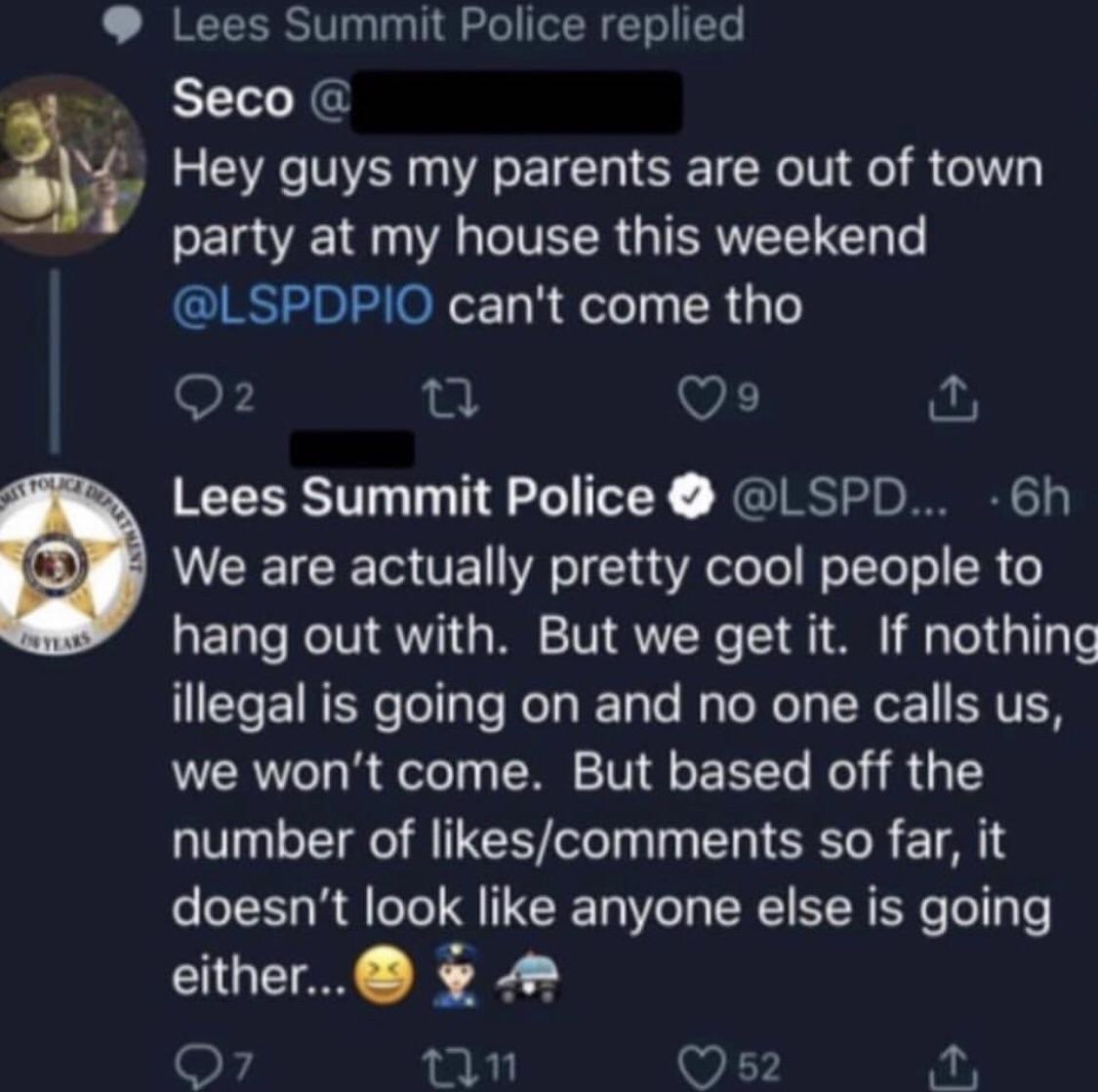
Task: Click the Seco display name
Action: point(232,100)
